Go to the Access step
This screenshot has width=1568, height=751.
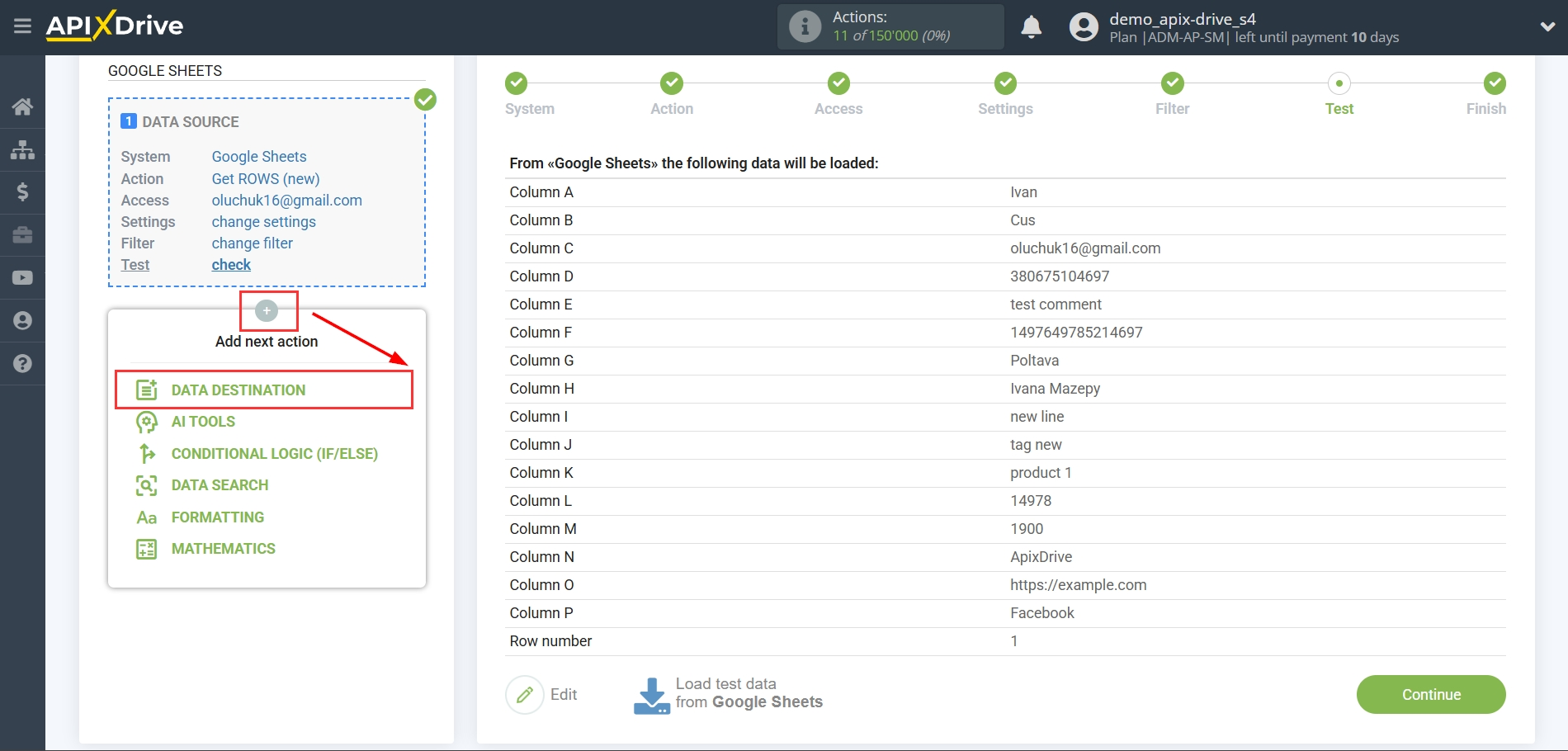point(838,83)
